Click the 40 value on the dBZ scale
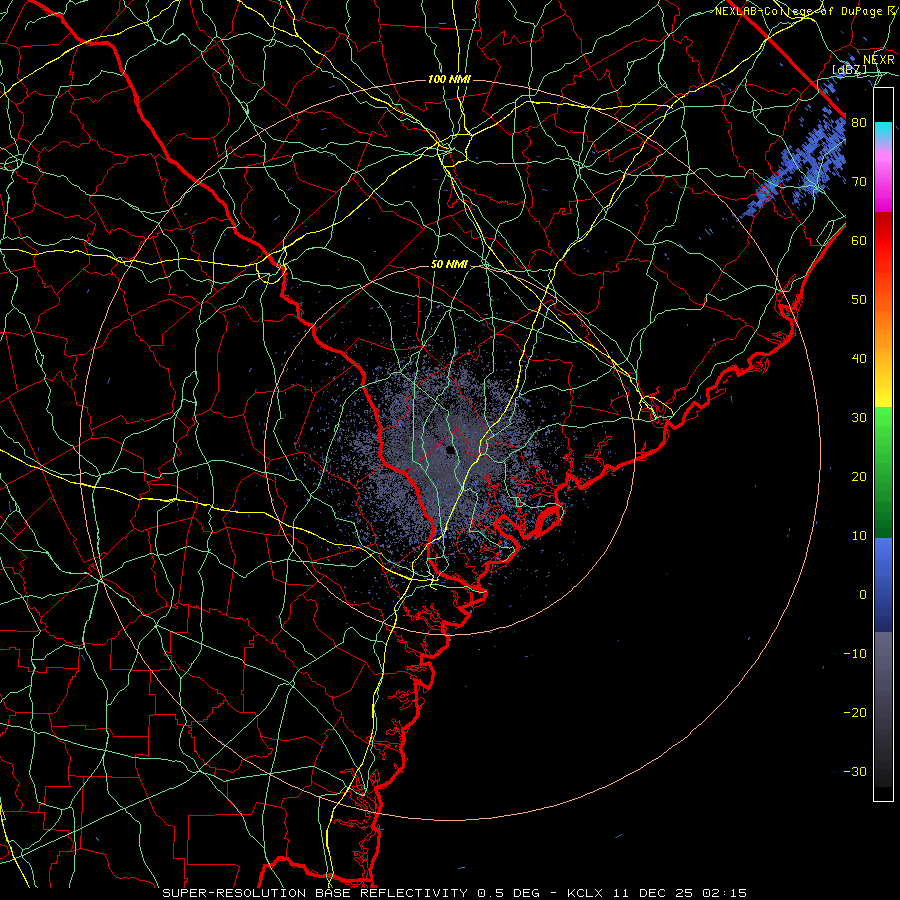This screenshot has width=900, height=900. point(859,359)
